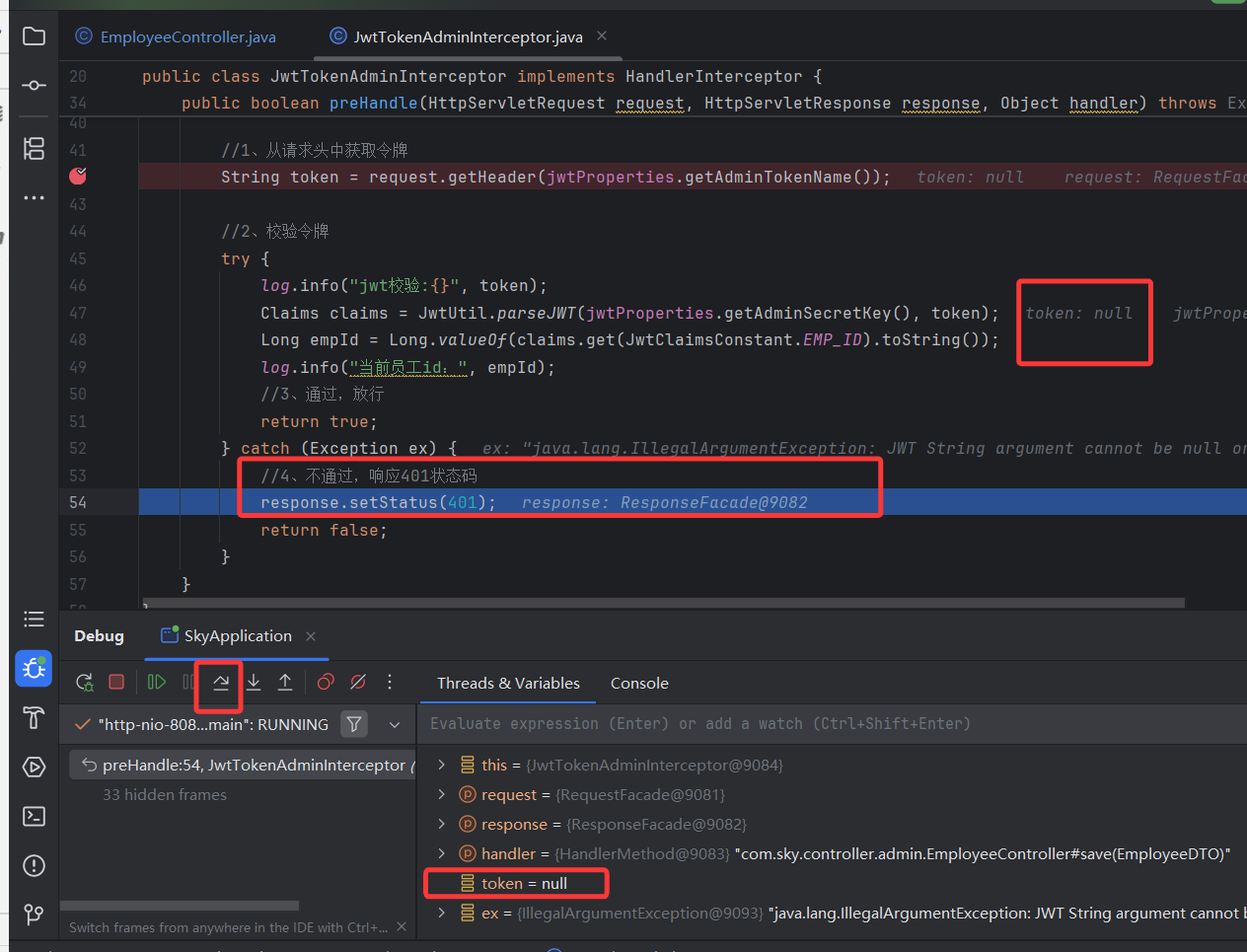Select the 'token = null' variable row
This screenshot has height=952, width=1247.
834,883
